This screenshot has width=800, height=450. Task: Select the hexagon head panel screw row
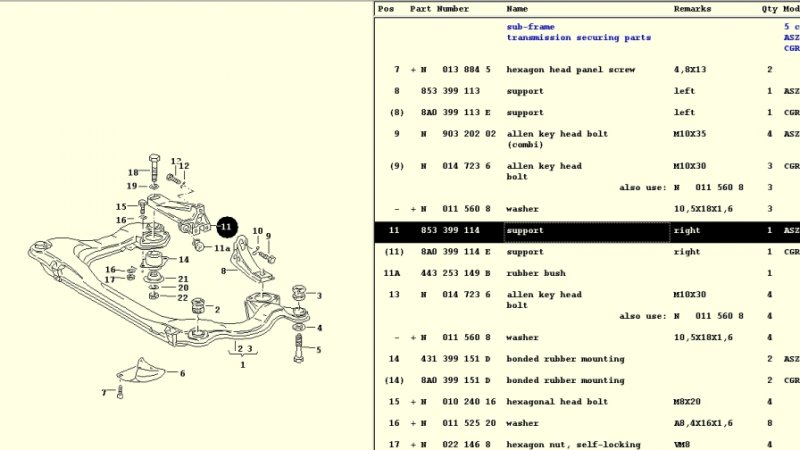[x=570, y=70]
